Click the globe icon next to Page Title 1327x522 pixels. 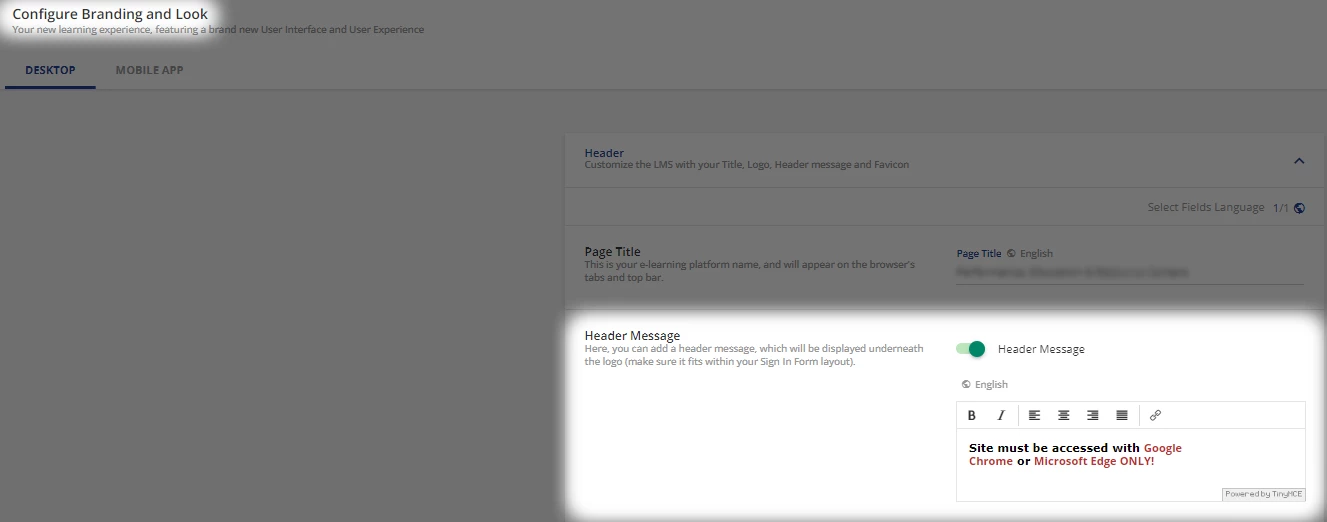(x=1011, y=254)
